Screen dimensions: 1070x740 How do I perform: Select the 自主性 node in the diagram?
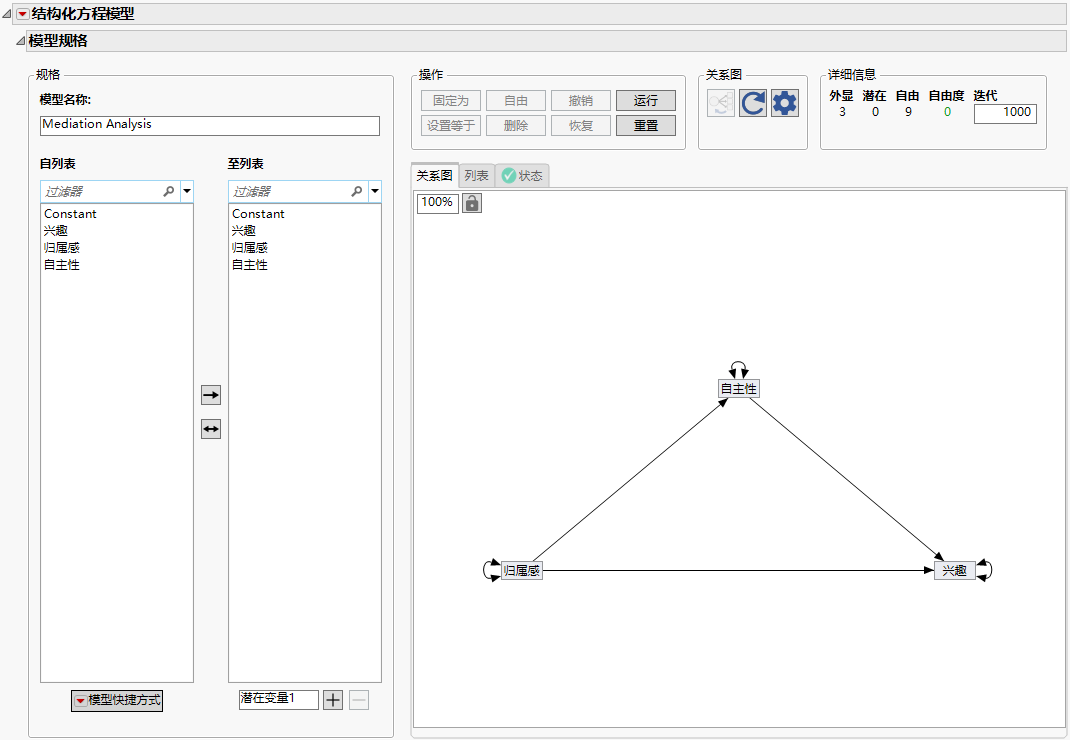coord(738,388)
